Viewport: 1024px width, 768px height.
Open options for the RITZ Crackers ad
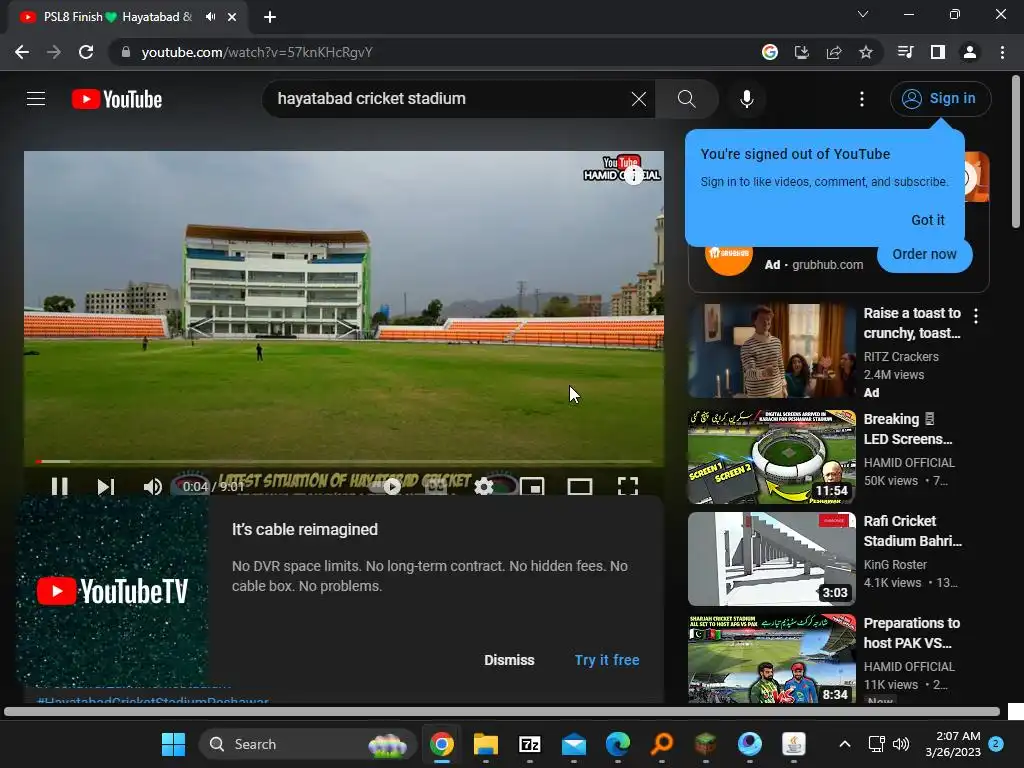[x=976, y=316]
